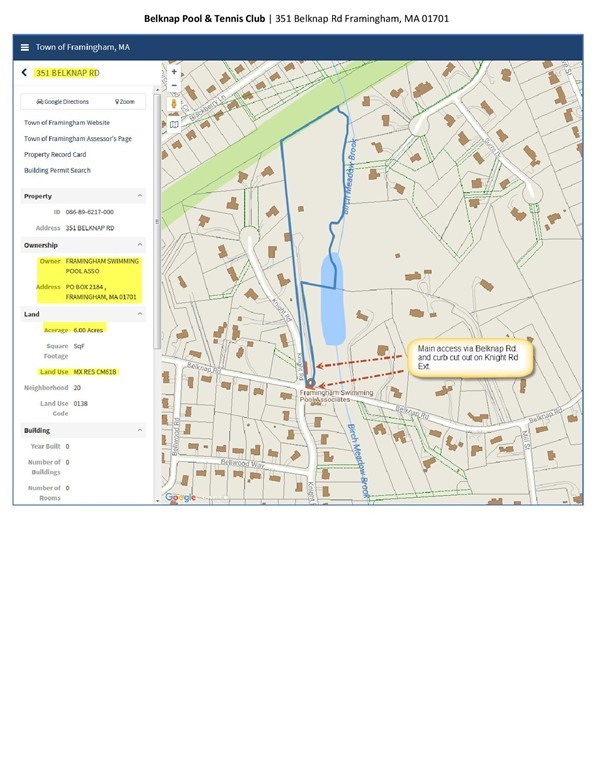Collapse the Property section
This screenshot has width=593, height=768.
[x=140, y=196]
